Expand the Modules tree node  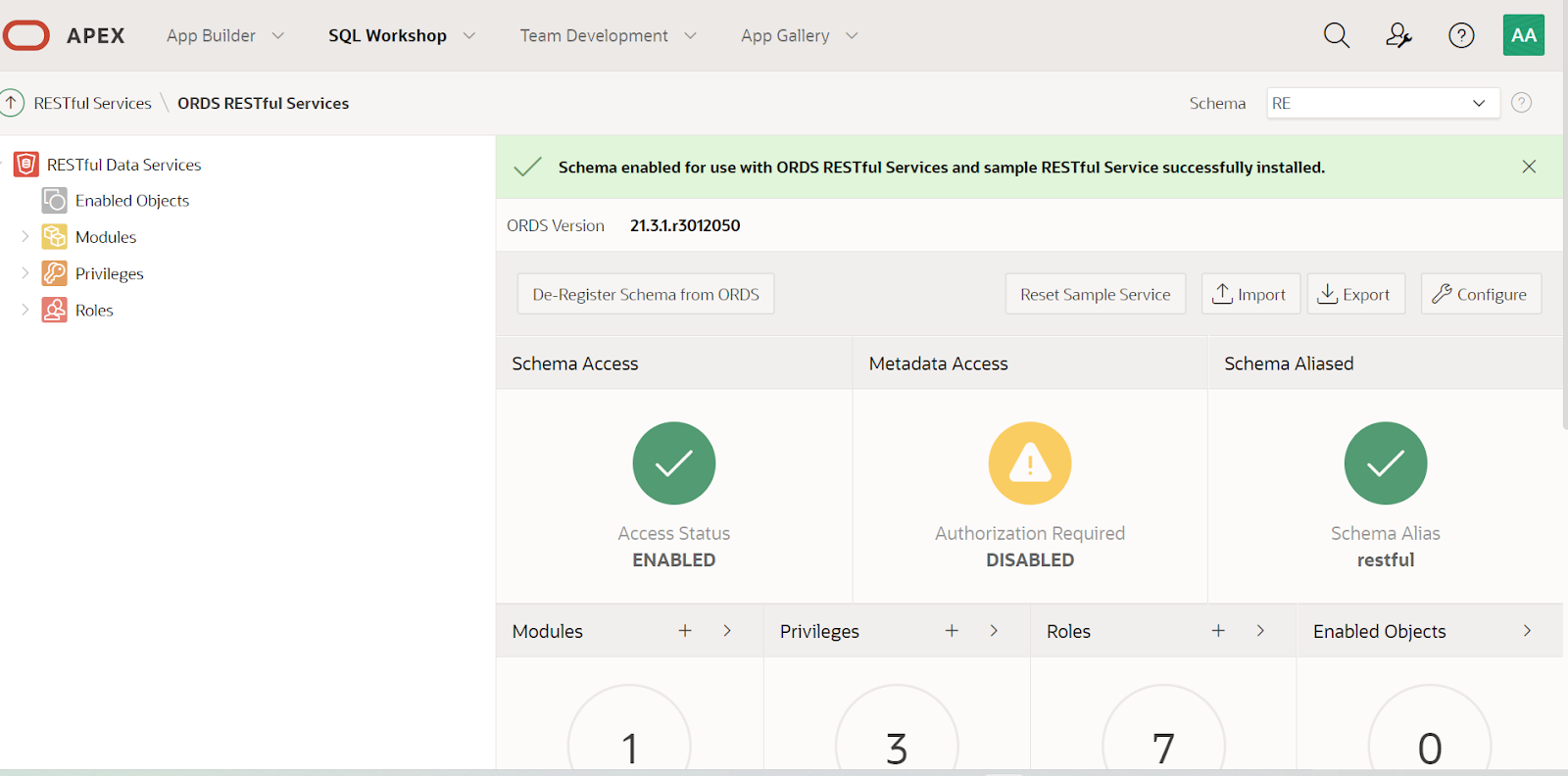(x=25, y=236)
